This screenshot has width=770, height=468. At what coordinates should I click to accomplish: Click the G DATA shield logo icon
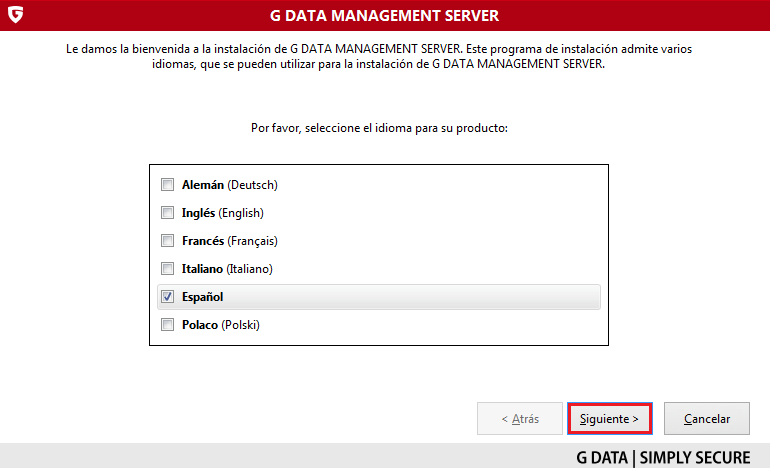(16, 15)
